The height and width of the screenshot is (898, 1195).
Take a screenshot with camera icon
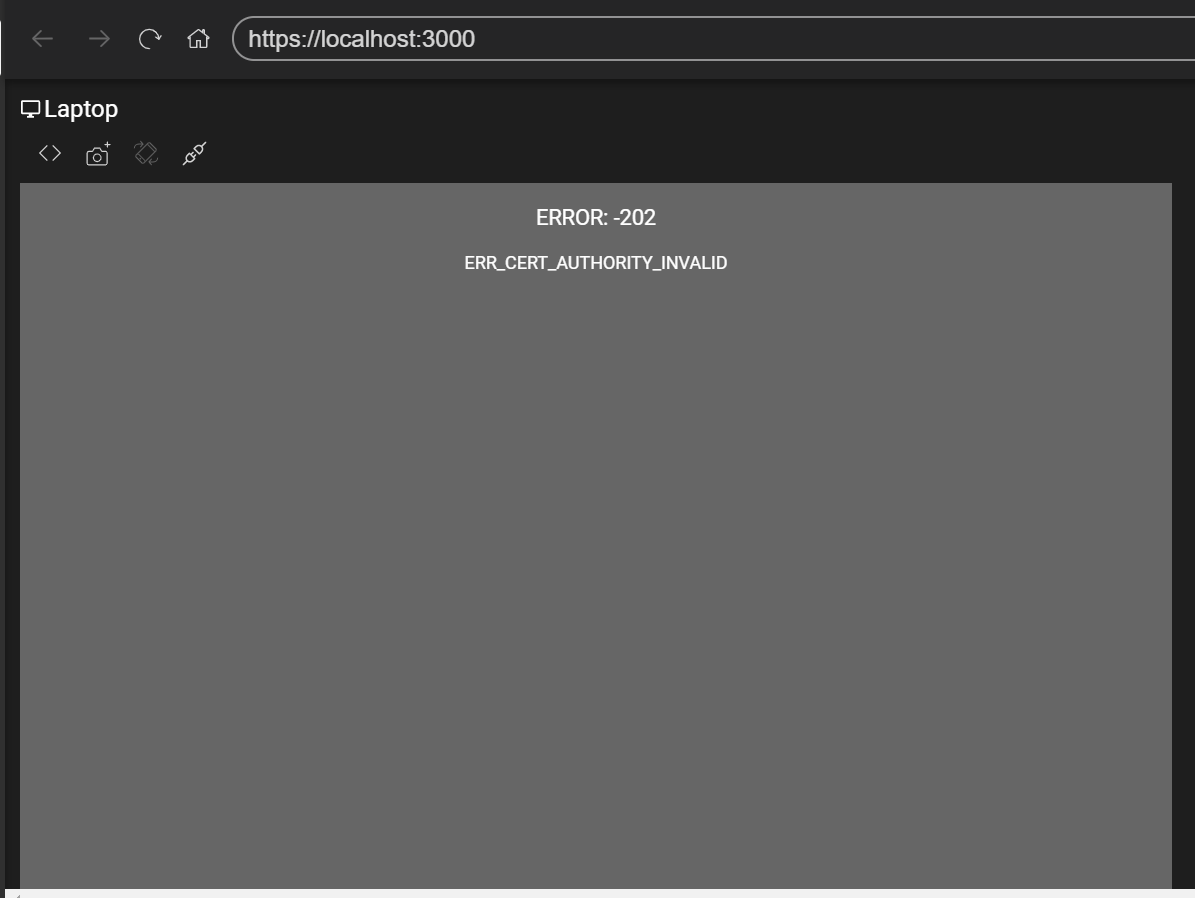98,154
